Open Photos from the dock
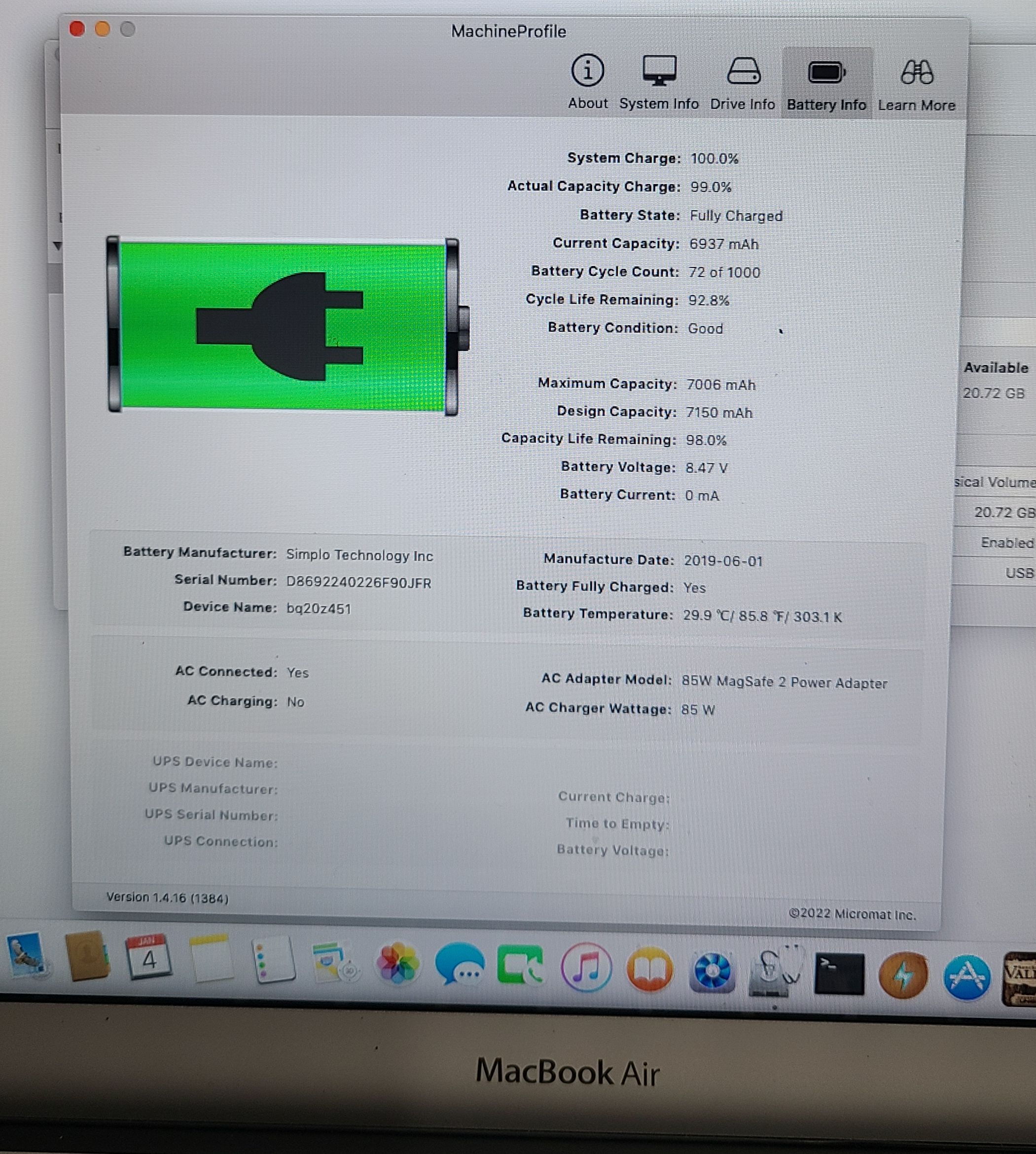Viewport: 1036px width, 1154px height. pyautogui.click(x=397, y=964)
